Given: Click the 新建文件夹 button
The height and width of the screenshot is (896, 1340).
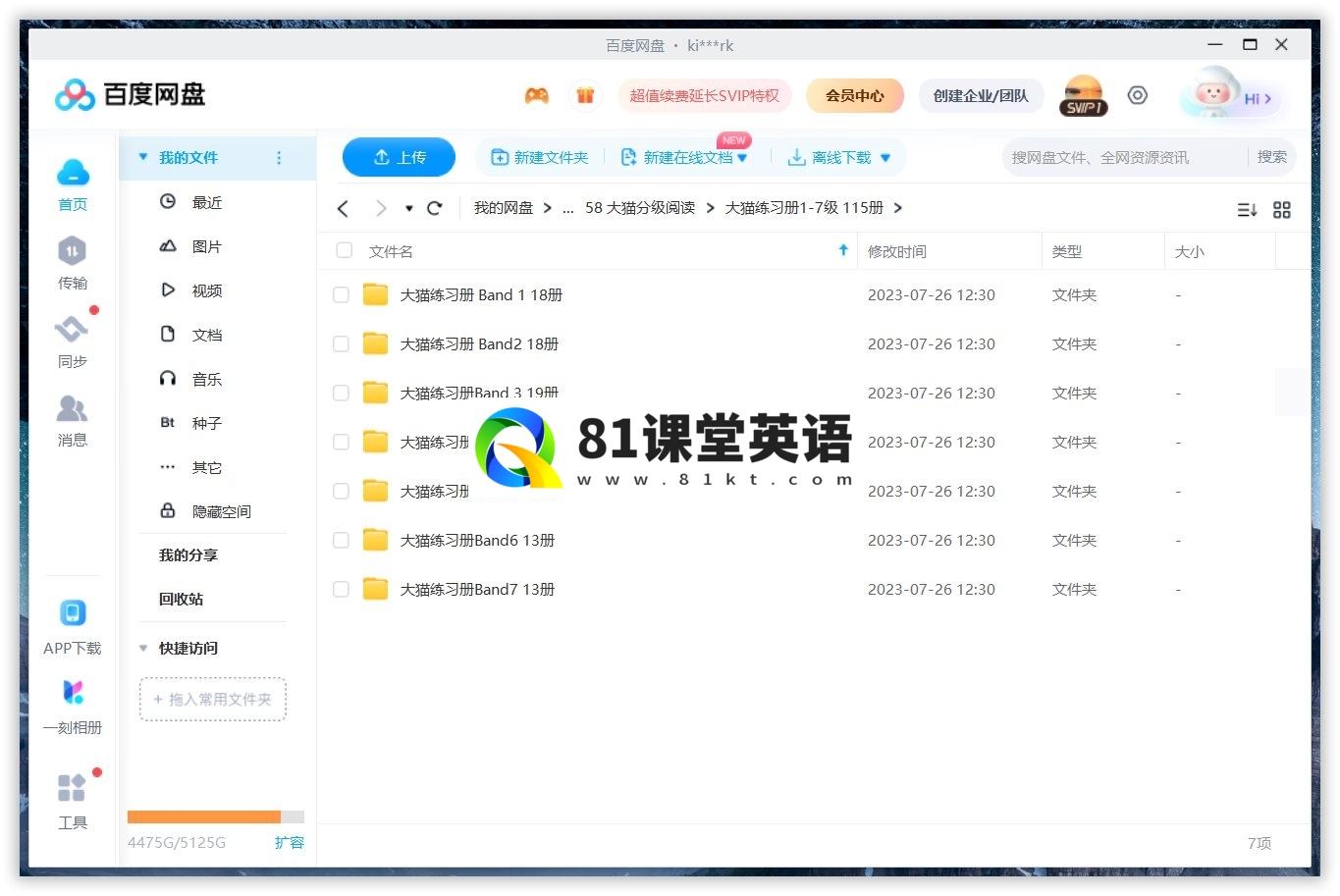Looking at the screenshot, I should tap(539, 157).
